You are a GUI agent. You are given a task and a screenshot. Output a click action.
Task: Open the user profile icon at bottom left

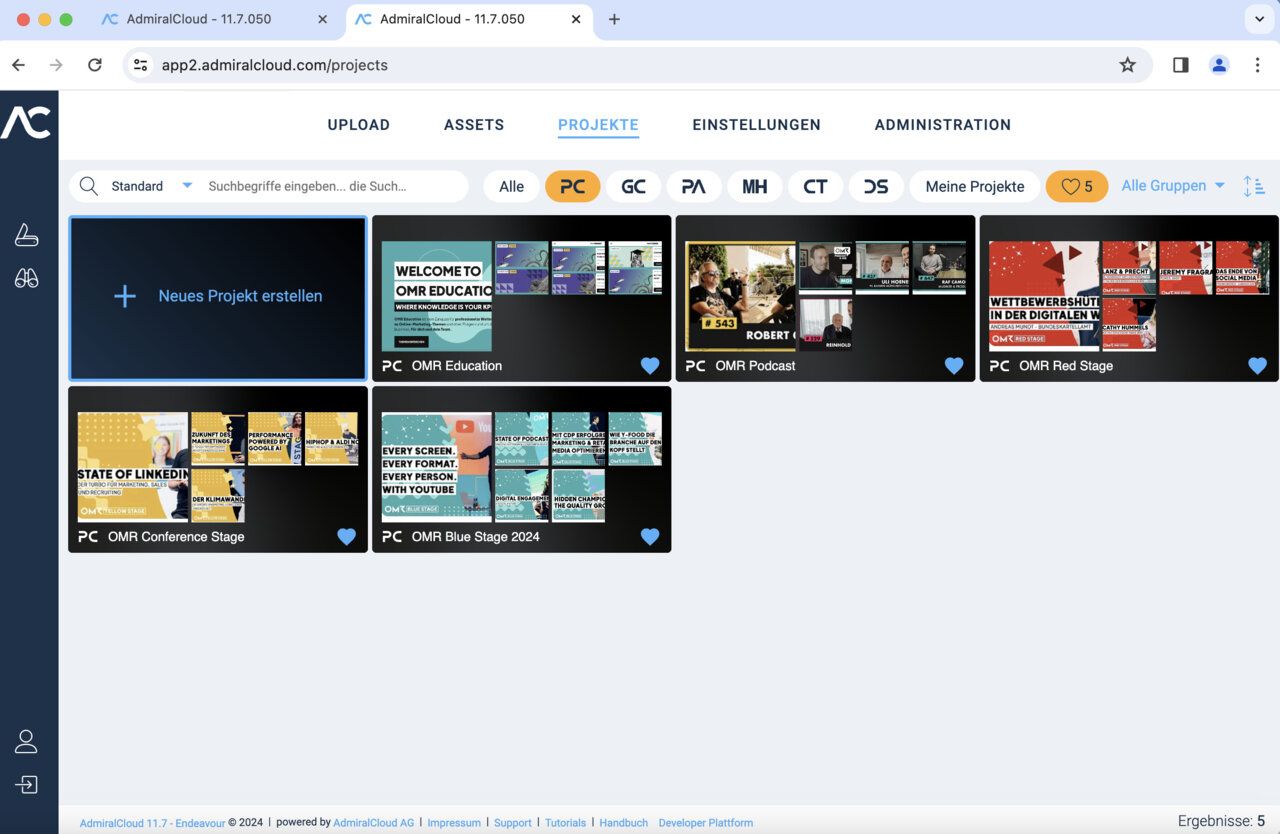[x=27, y=740]
